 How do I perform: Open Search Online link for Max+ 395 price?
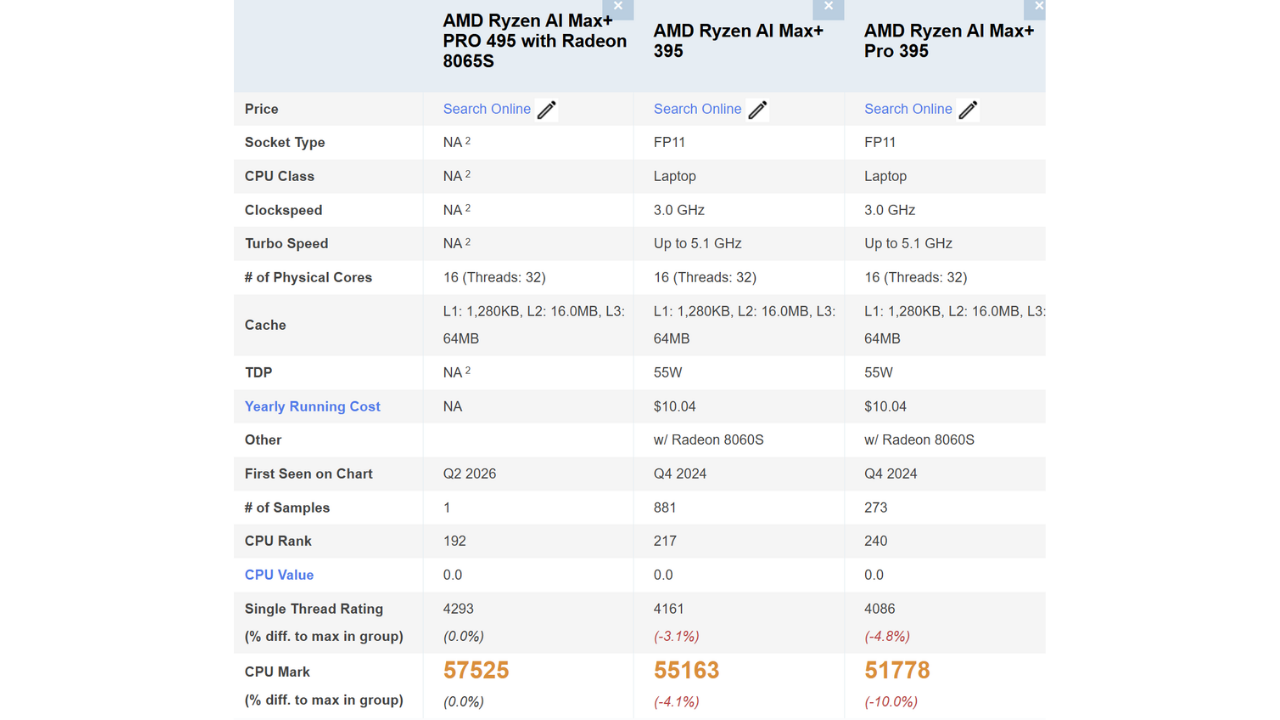[x=698, y=109]
